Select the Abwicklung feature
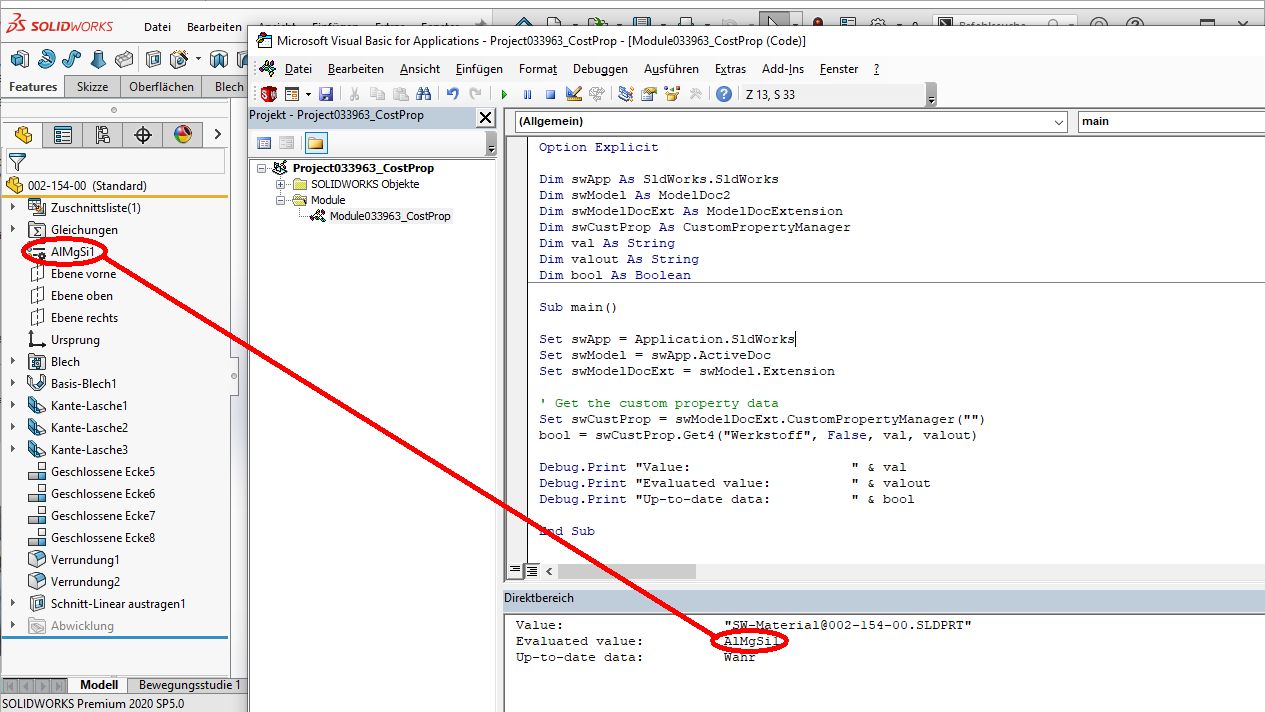Screen dimensions: 1265x712 (x=82, y=625)
